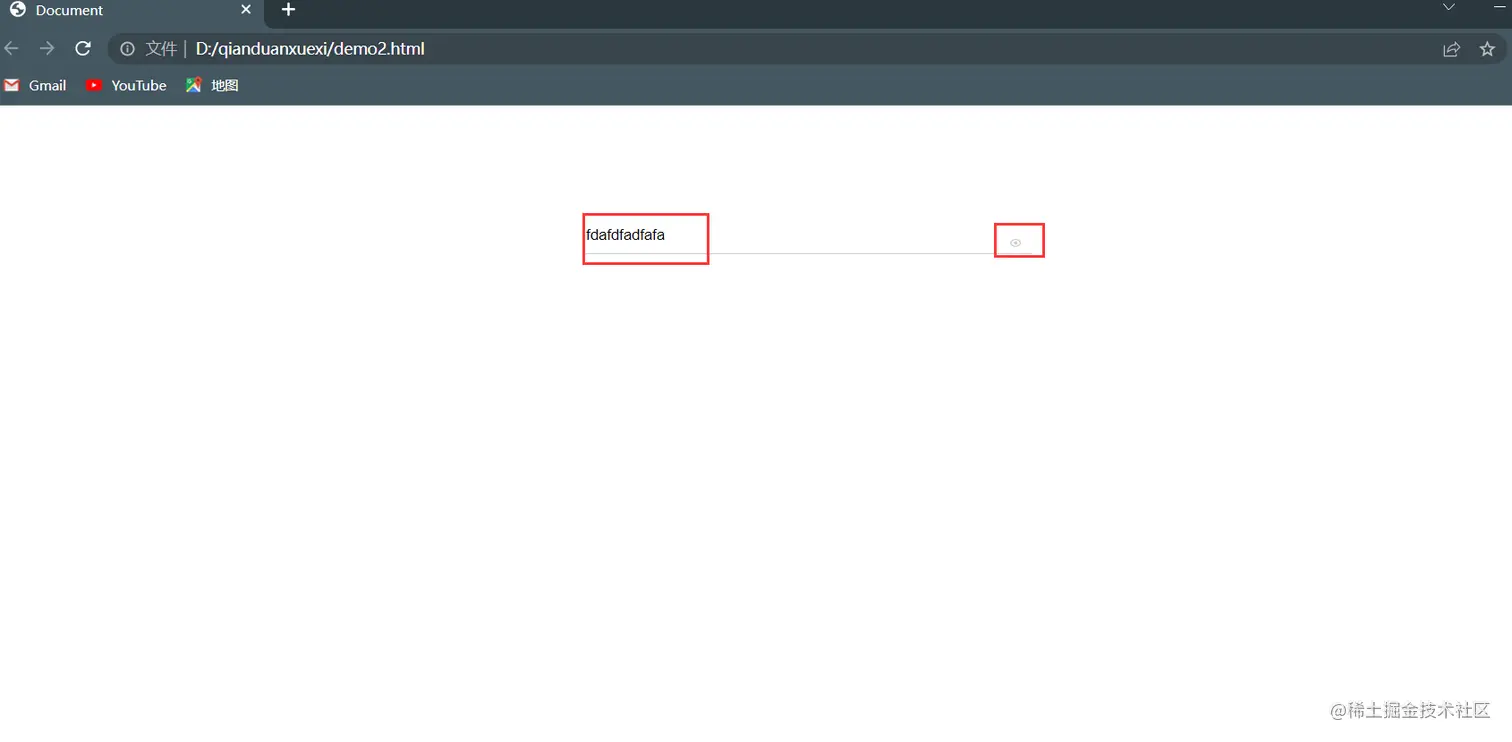The image size is (1512, 742).
Task: Reload the page with refresh button
Action: [x=84, y=49]
